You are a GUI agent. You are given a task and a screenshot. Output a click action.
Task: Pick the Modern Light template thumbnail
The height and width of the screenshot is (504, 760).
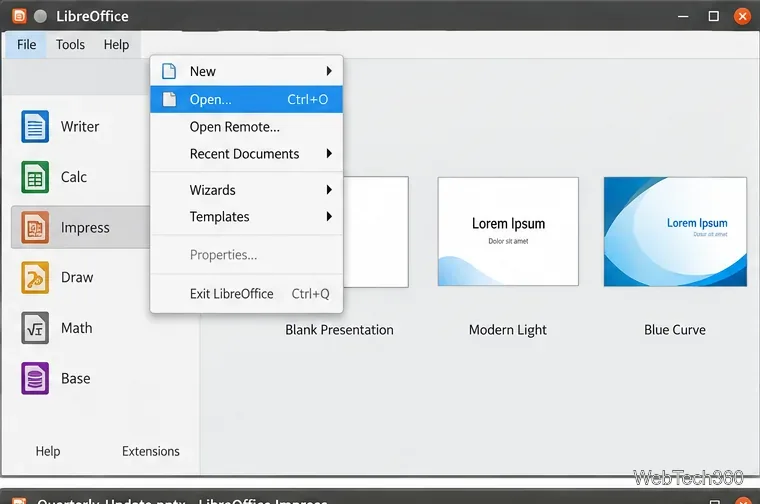click(508, 231)
